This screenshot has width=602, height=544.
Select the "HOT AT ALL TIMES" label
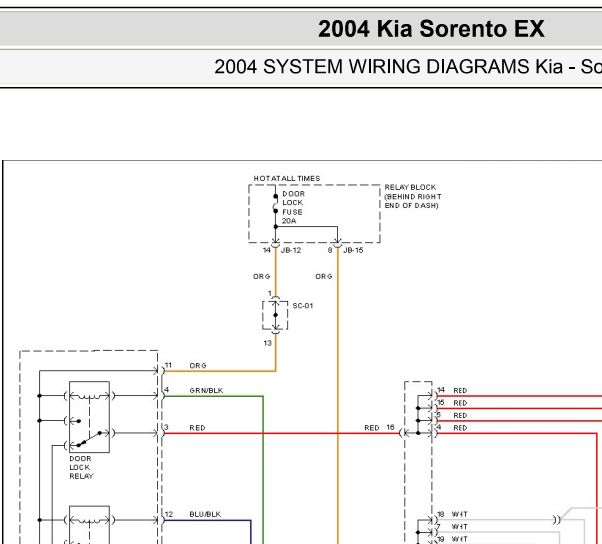click(287, 179)
